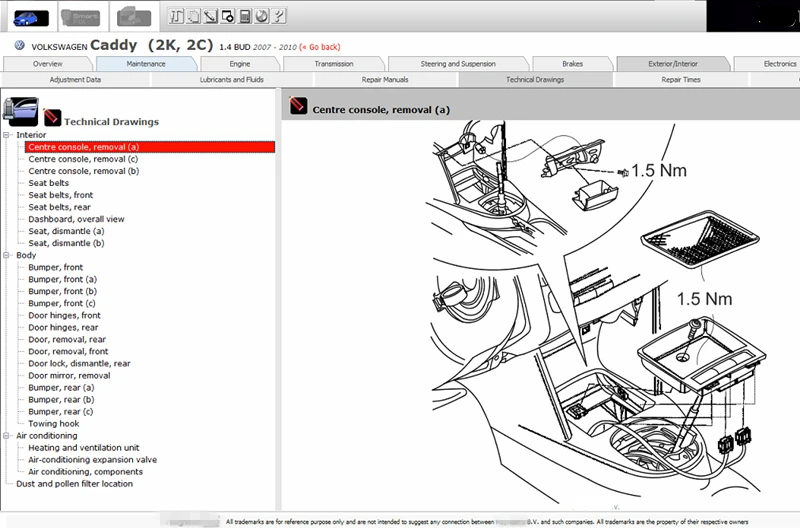Collapse the Body tree node
Screen dimensions: 800x528
click(7, 255)
